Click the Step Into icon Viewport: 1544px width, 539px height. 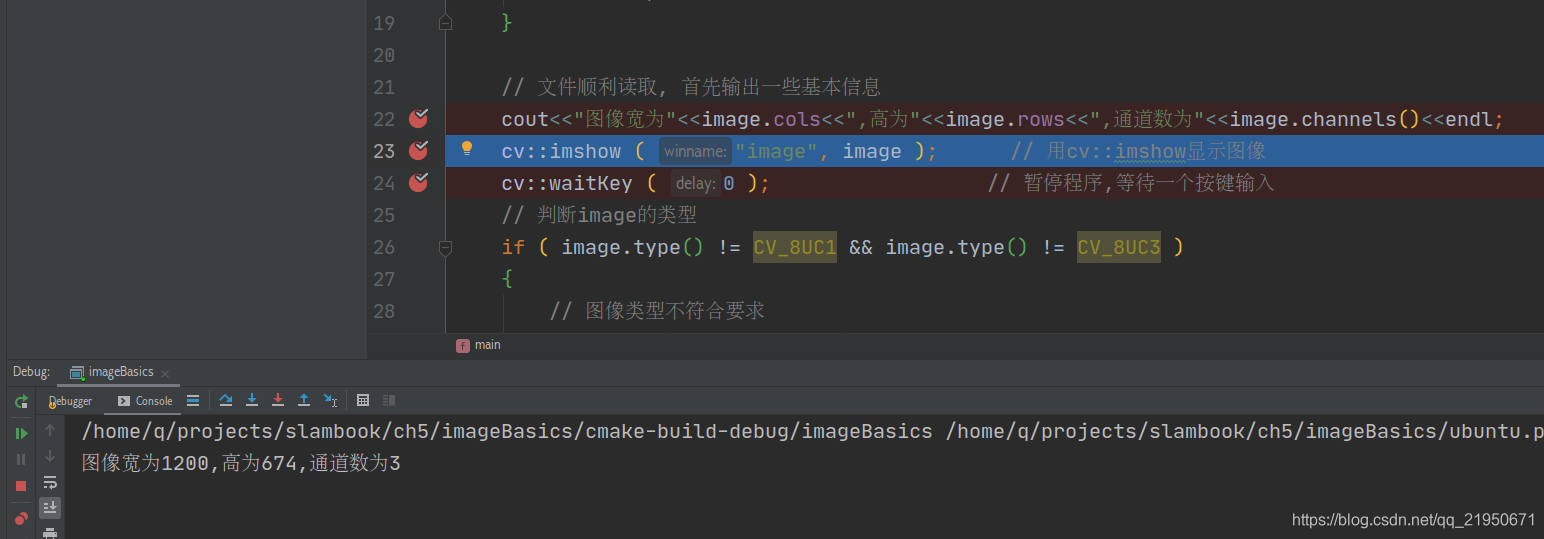252,400
